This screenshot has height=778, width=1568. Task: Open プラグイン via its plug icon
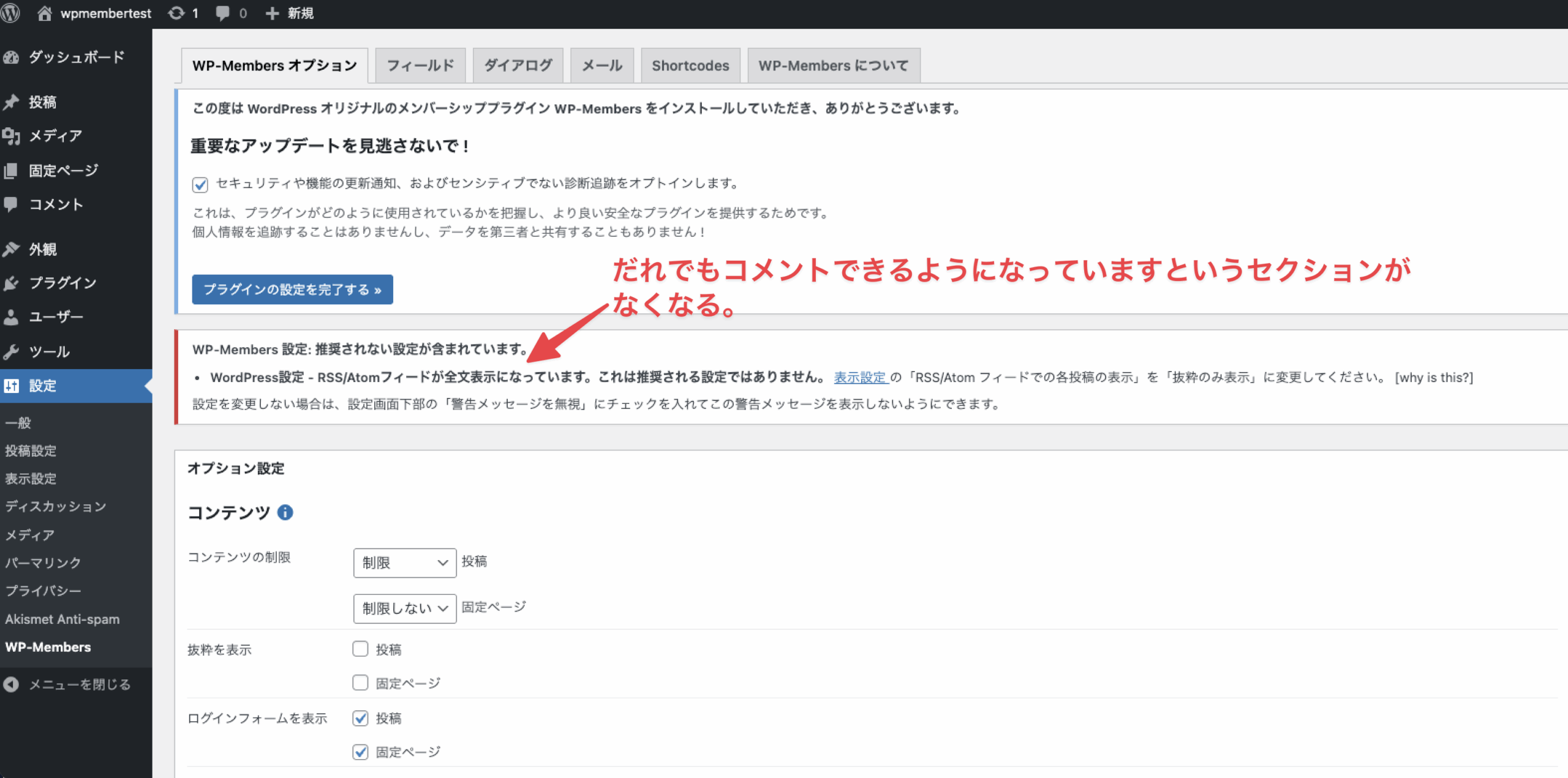(12, 283)
